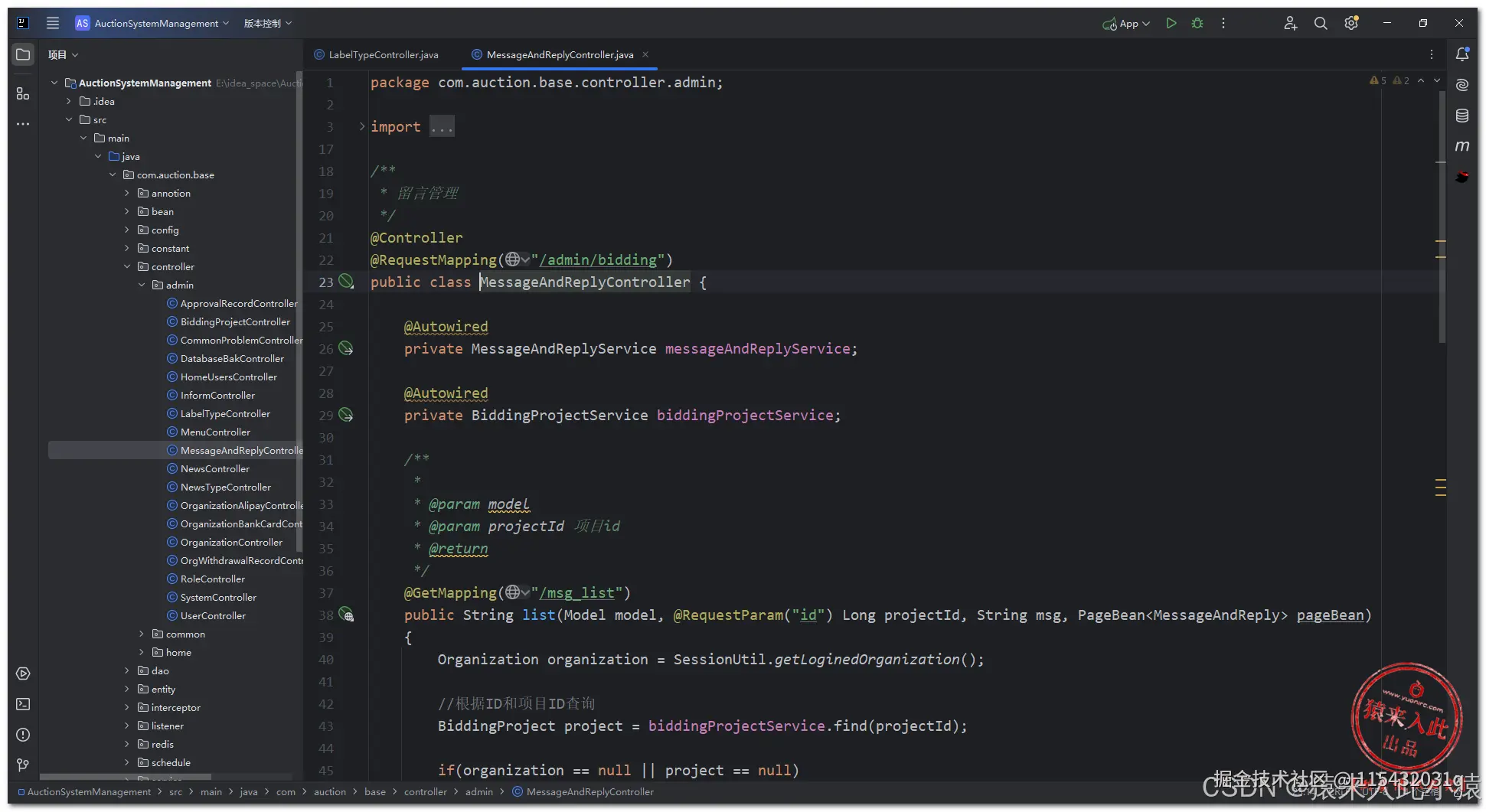Image resolution: width=1486 pixels, height=812 pixels.
Task: Open Code With Me collaboration icon
Action: pos(1290,23)
